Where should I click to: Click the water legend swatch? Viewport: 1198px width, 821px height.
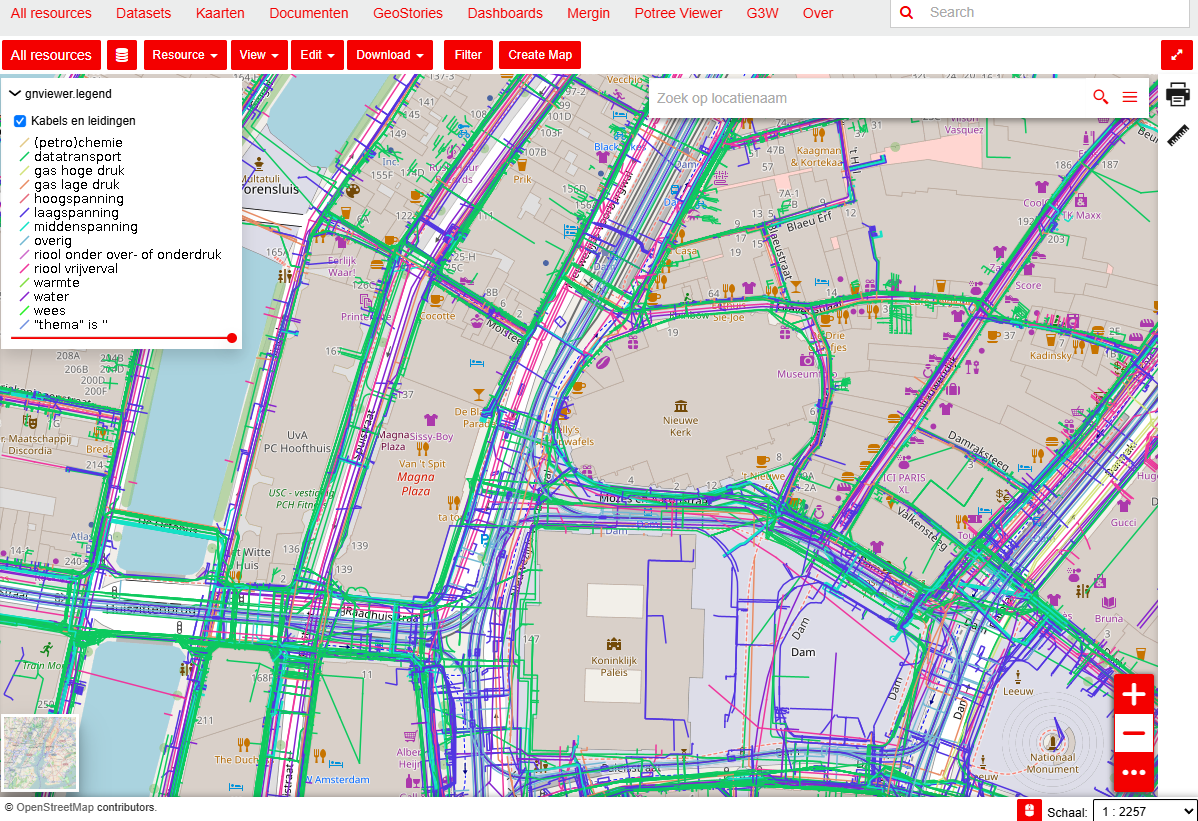[x=24, y=296]
